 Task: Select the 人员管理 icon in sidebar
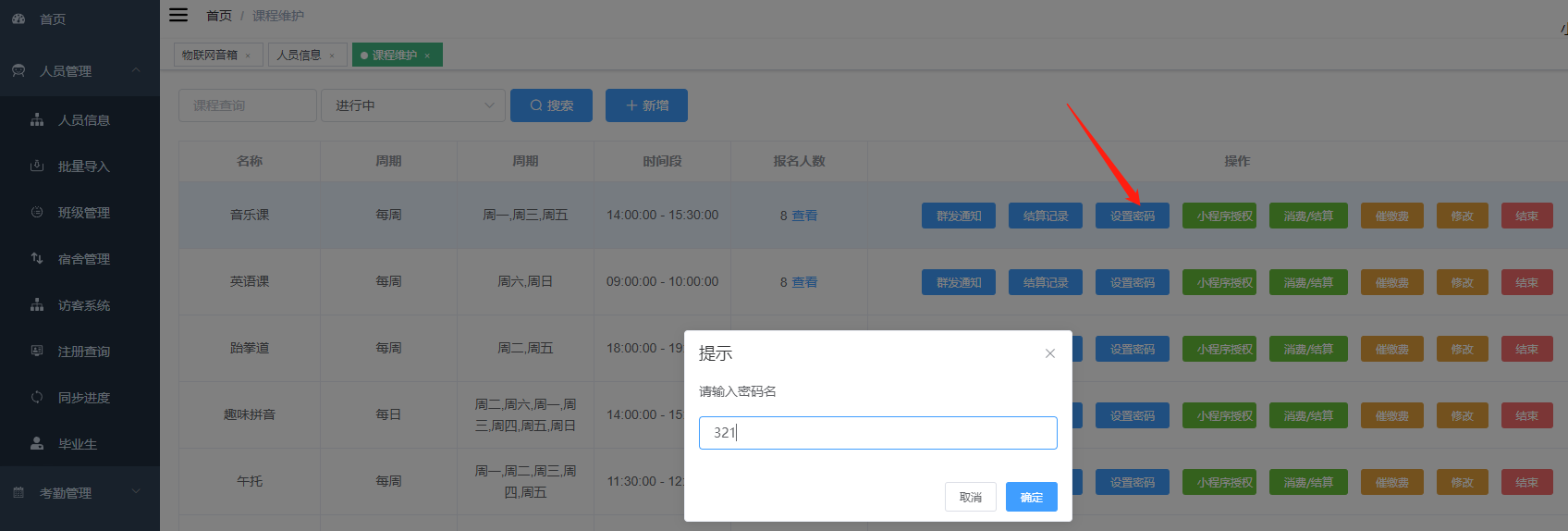point(18,70)
